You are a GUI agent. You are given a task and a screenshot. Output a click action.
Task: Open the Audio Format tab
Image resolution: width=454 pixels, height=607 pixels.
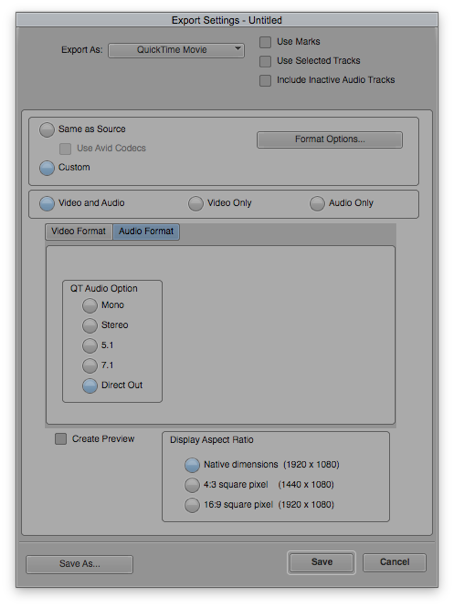pos(146,231)
